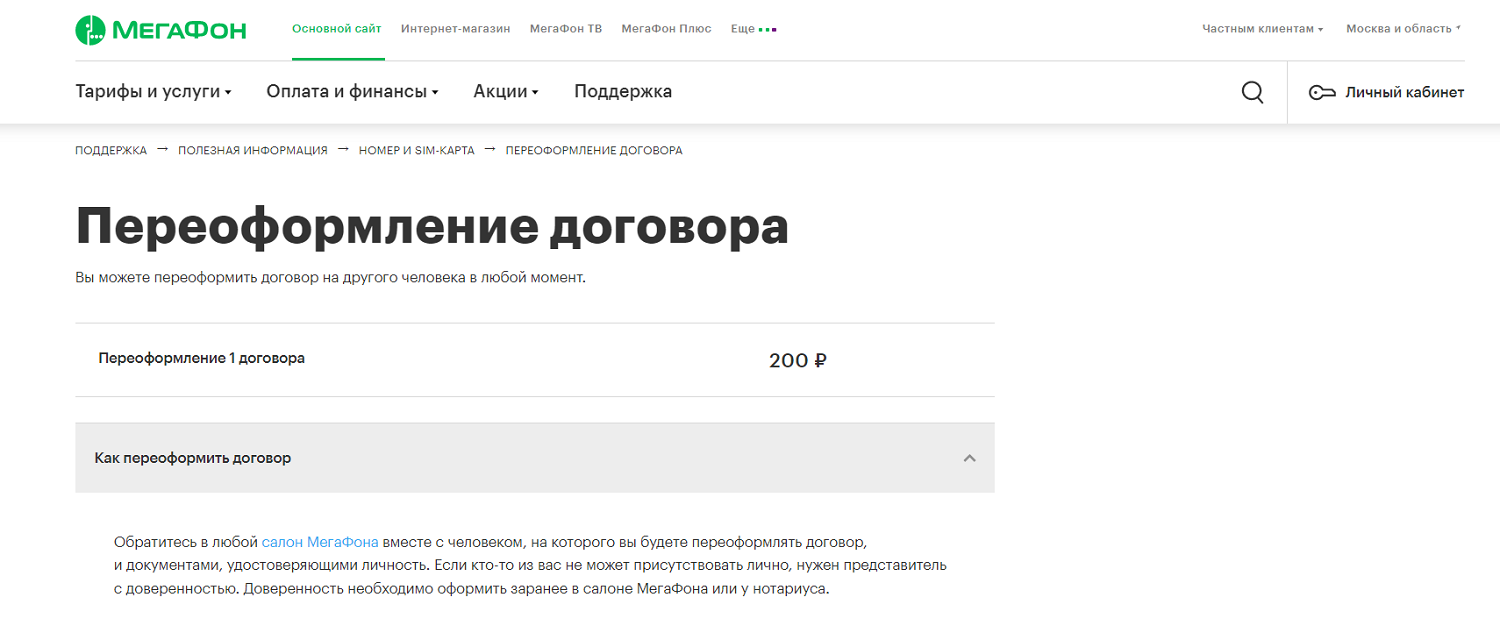
Task: Navigate to ПОЛЕЗНАЯ ИНФОРМАЦИЯ breadcrumb
Action: point(253,150)
